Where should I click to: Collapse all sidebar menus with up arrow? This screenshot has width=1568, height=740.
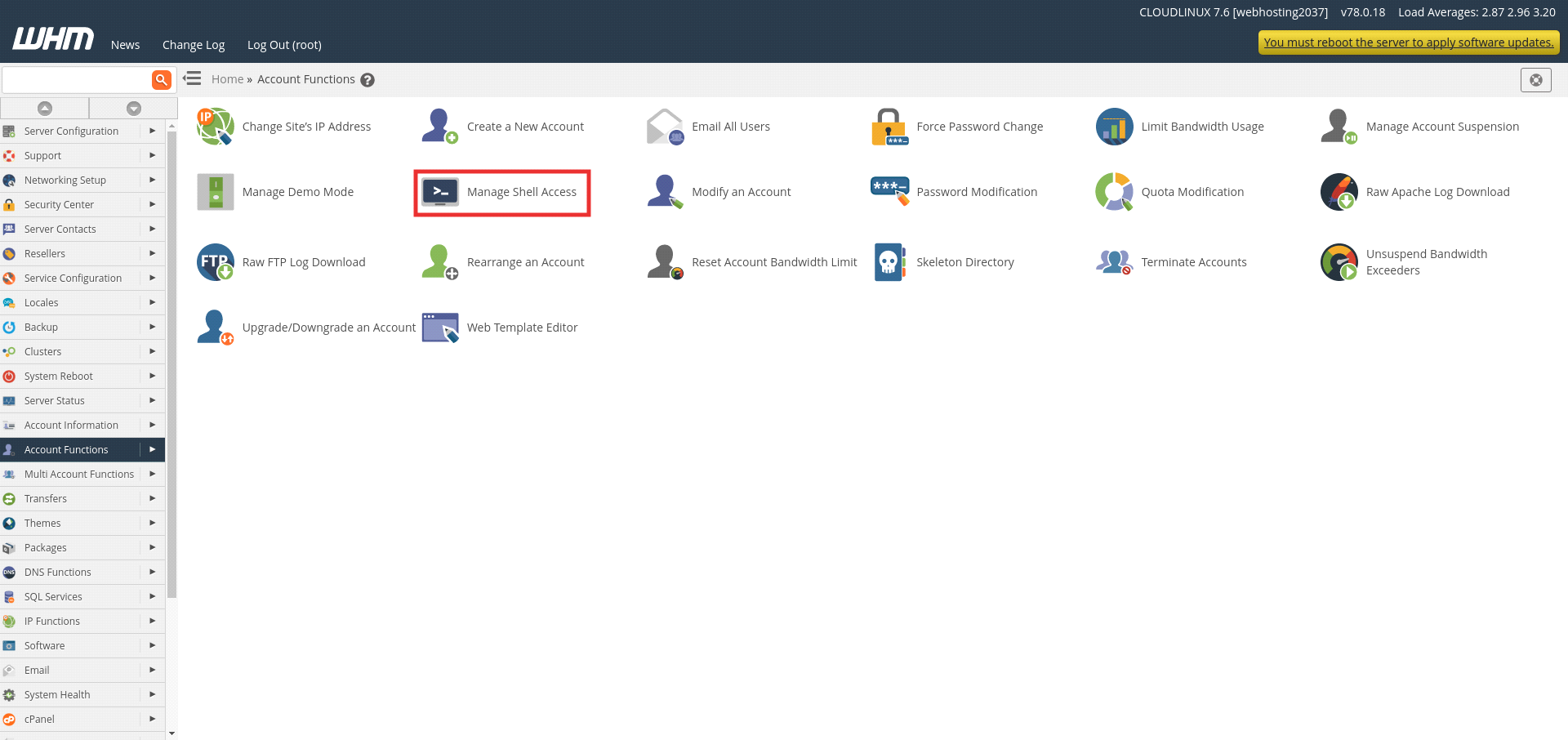click(45, 108)
